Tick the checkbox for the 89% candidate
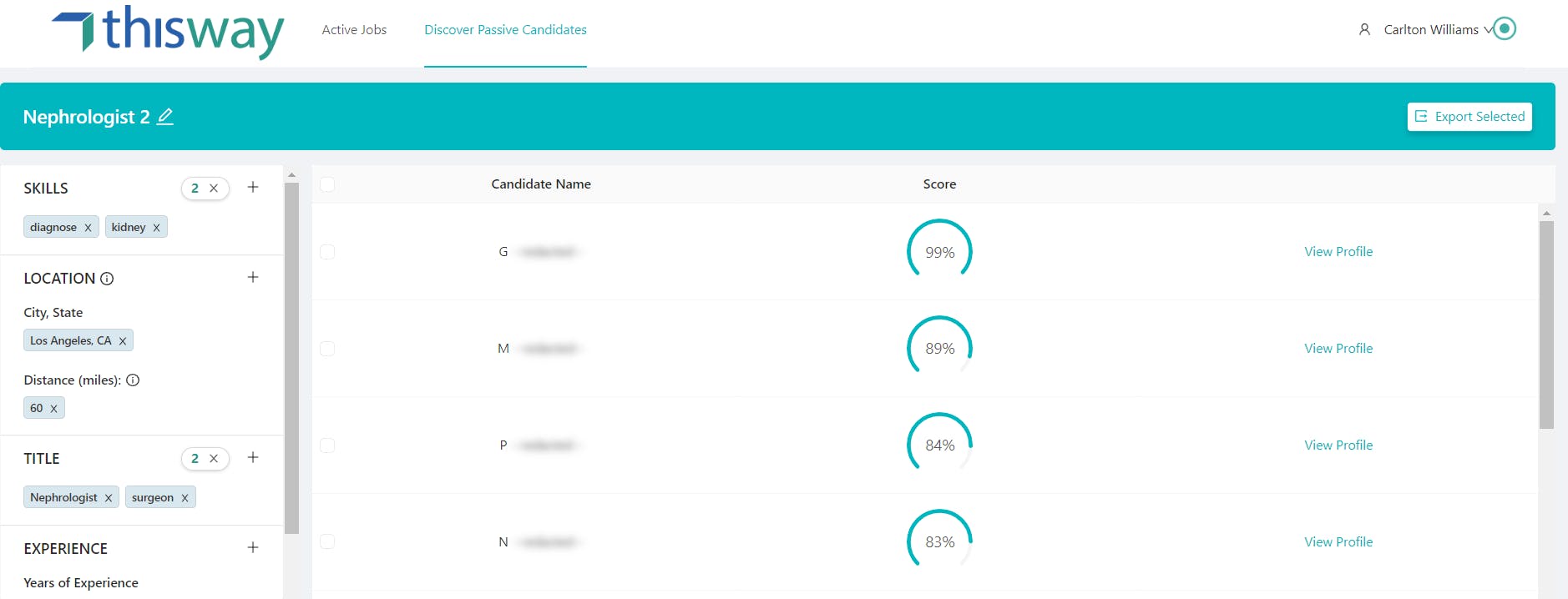The width and height of the screenshot is (1568, 599). pyautogui.click(x=327, y=349)
